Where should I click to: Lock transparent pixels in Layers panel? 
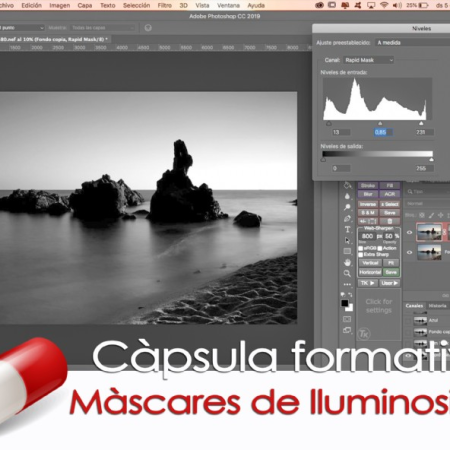coord(422,215)
